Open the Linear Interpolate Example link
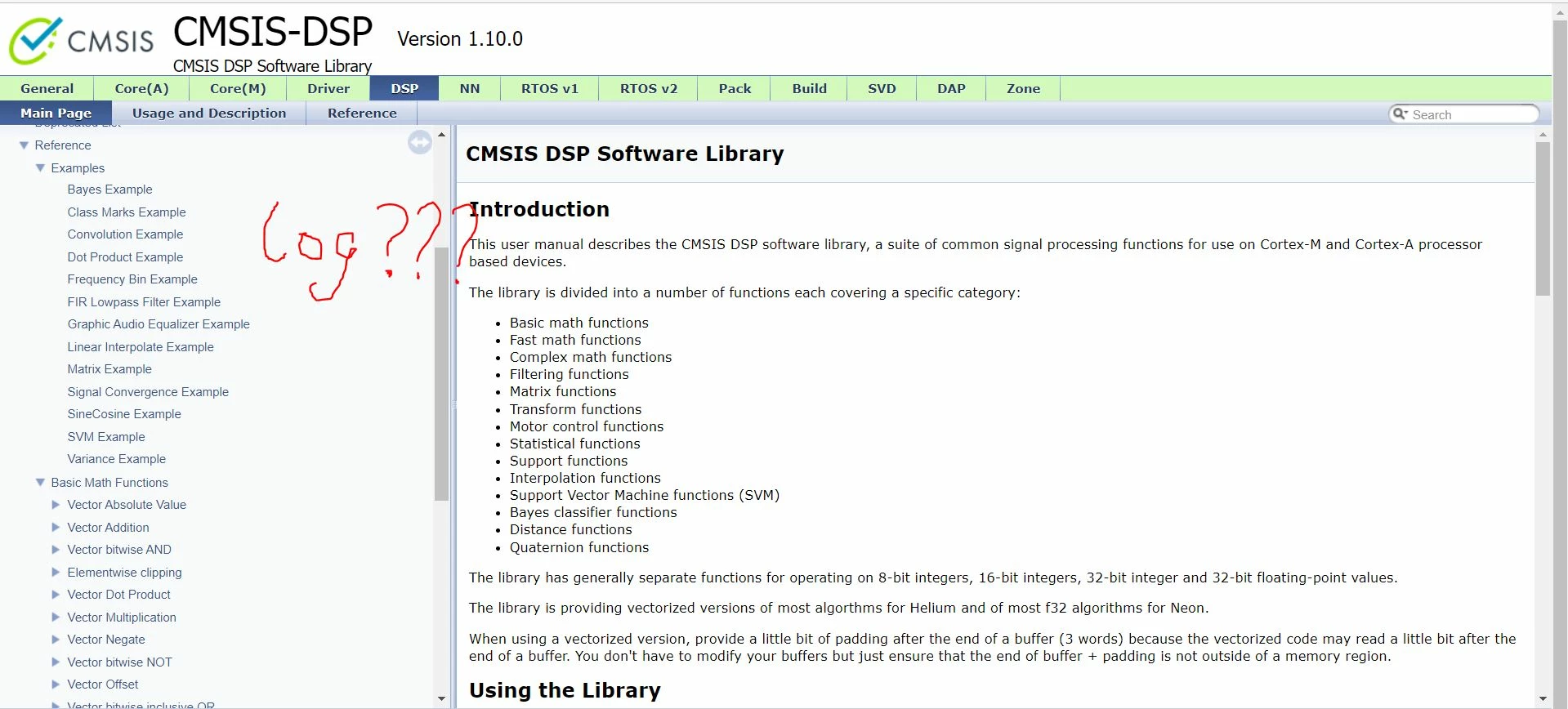Image resolution: width=1568 pixels, height=709 pixels. tap(141, 347)
